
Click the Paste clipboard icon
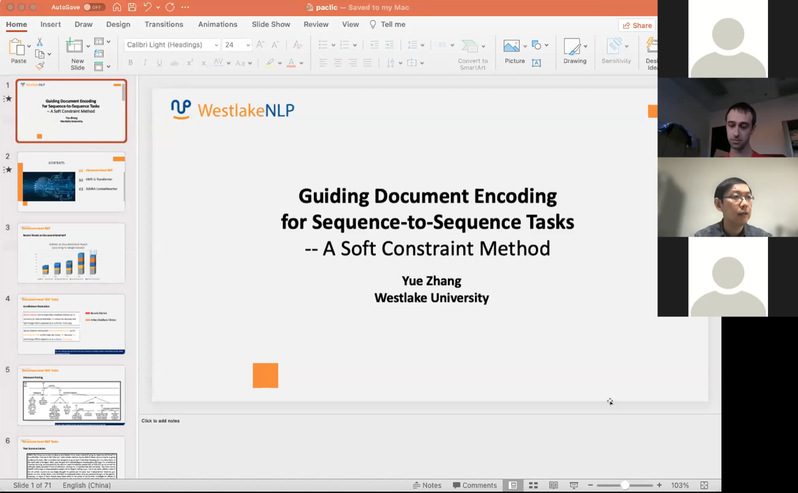tap(17, 47)
